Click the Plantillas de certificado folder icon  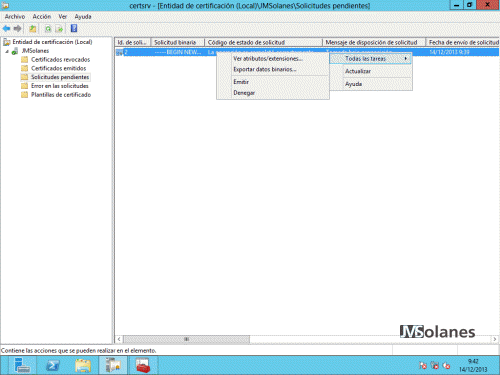[24, 95]
